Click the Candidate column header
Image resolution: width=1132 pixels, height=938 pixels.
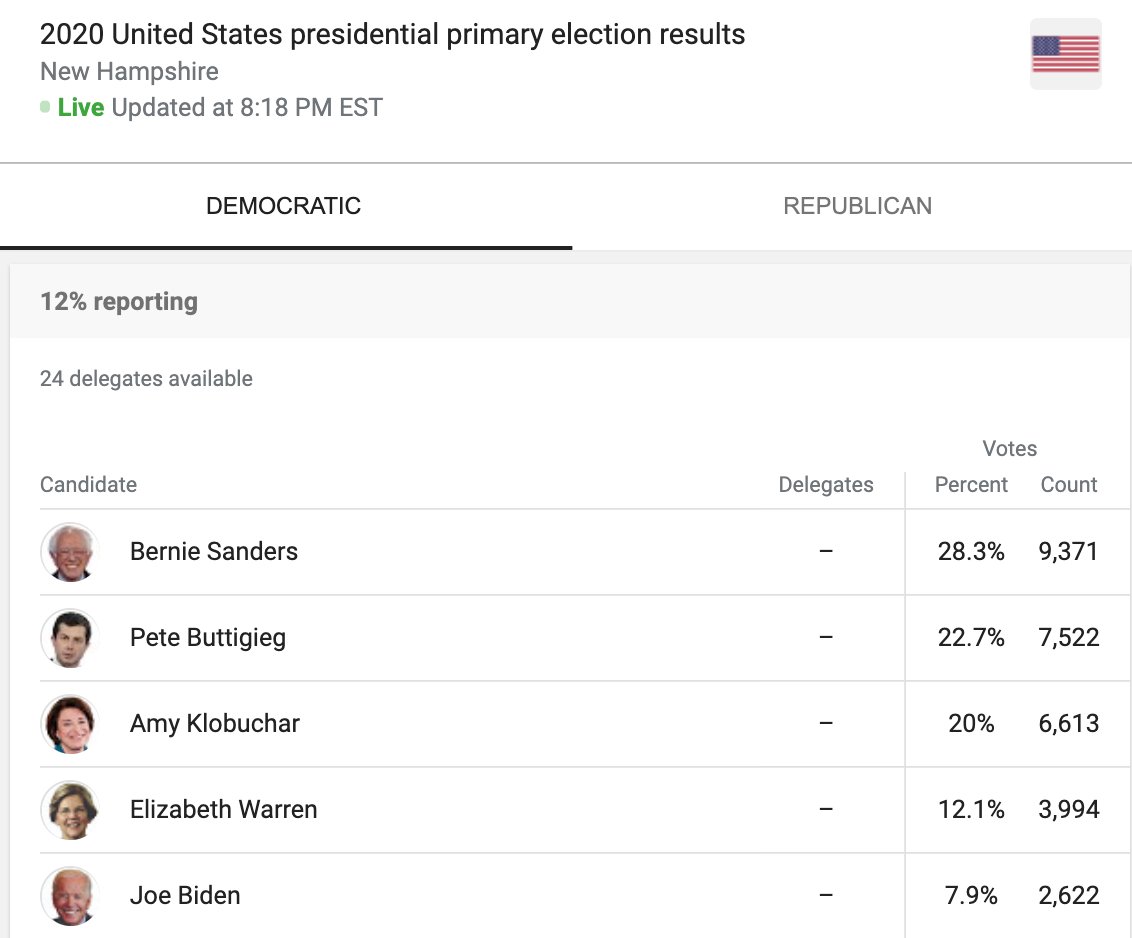click(x=88, y=485)
